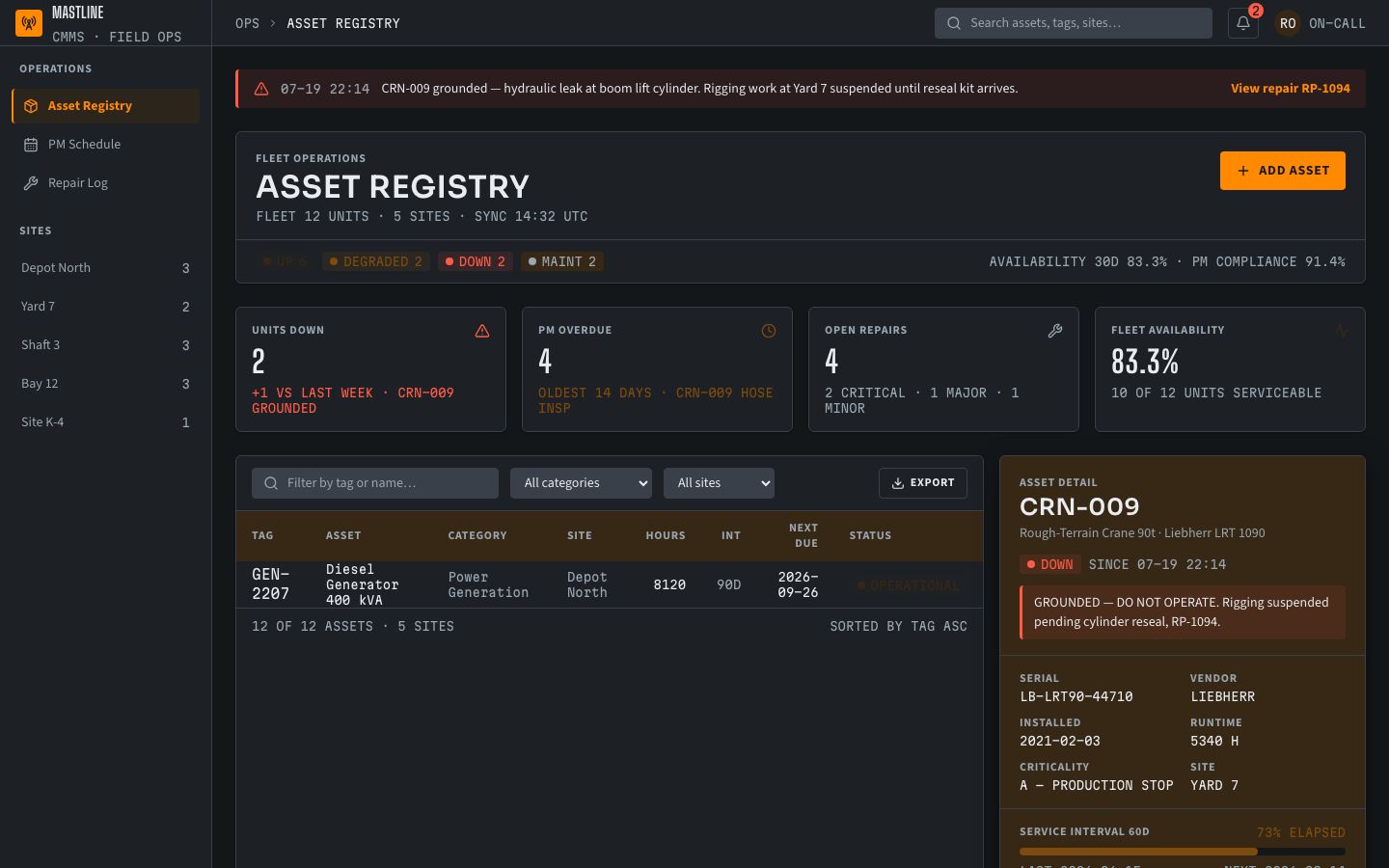Click the top search assets input field
The image size is (1389, 868).
pyautogui.click(x=1073, y=23)
